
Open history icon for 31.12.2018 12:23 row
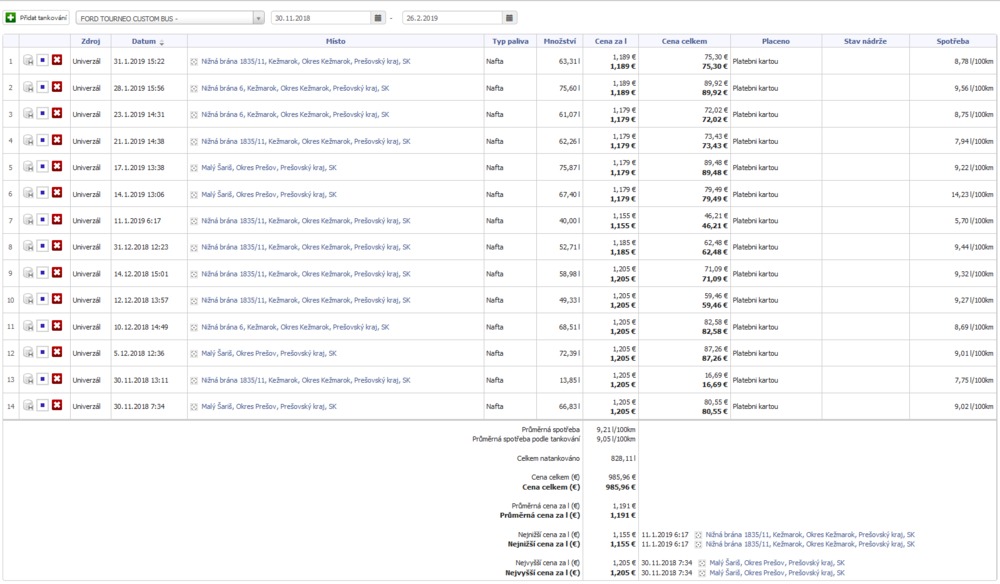pyautogui.click(x=28, y=246)
